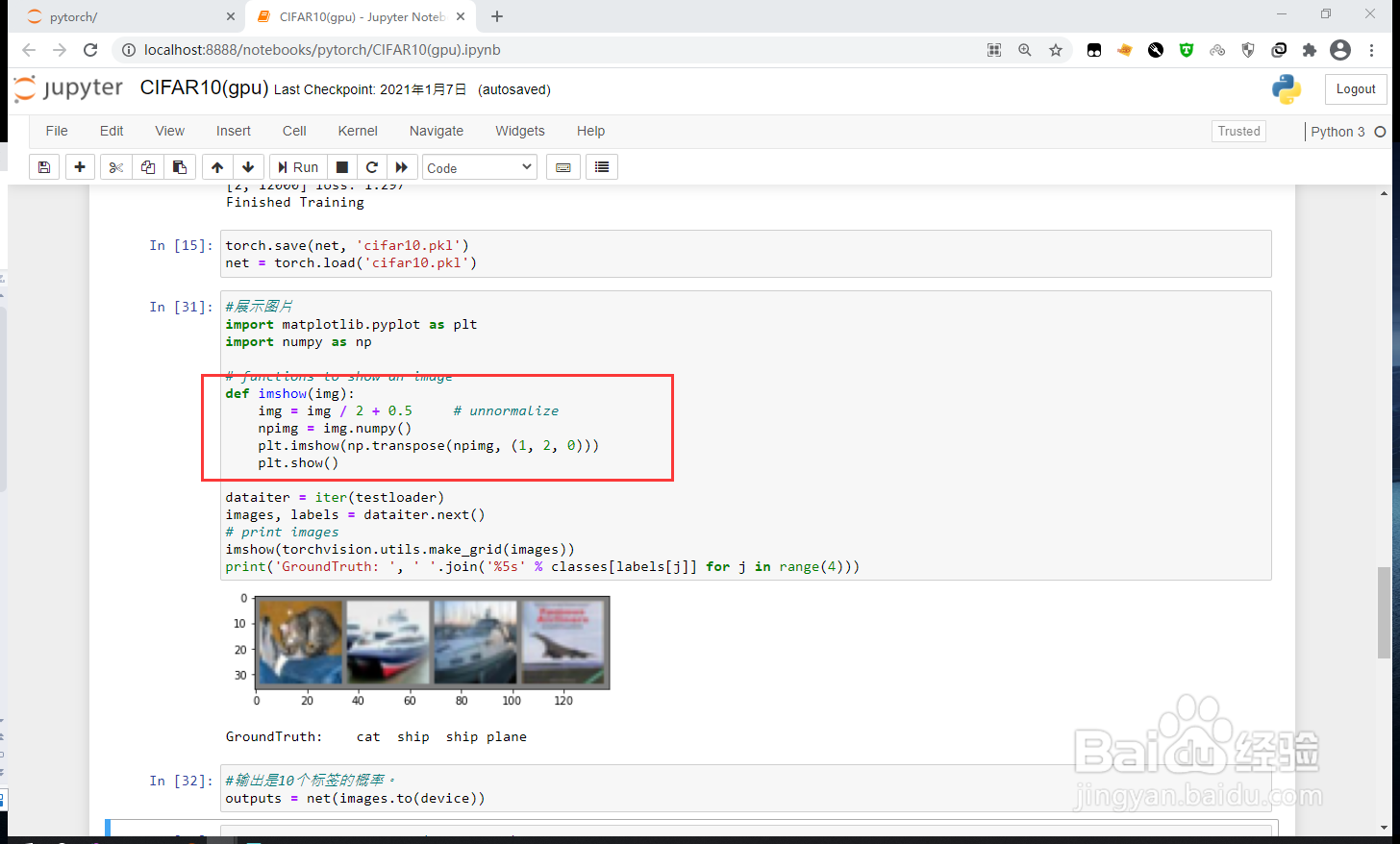Open the Kernel menu

(358, 131)
